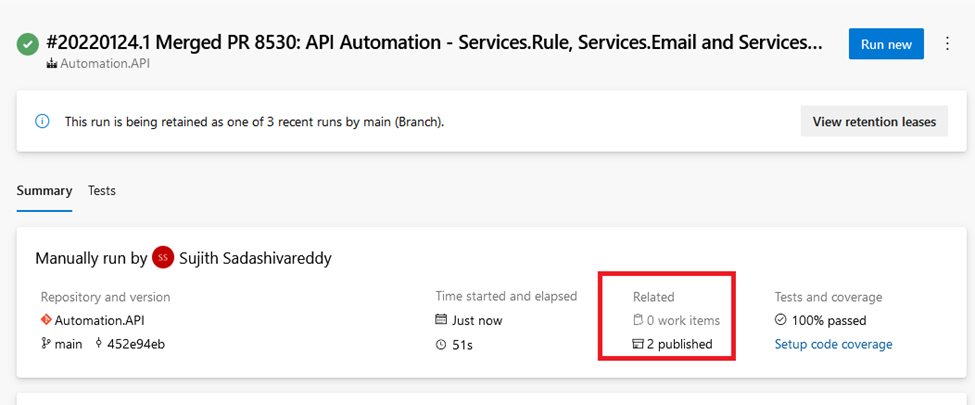The height and width of the screenshot is (405, 975).
Task: Click the 0 work items link
Action: pos(683,321)
